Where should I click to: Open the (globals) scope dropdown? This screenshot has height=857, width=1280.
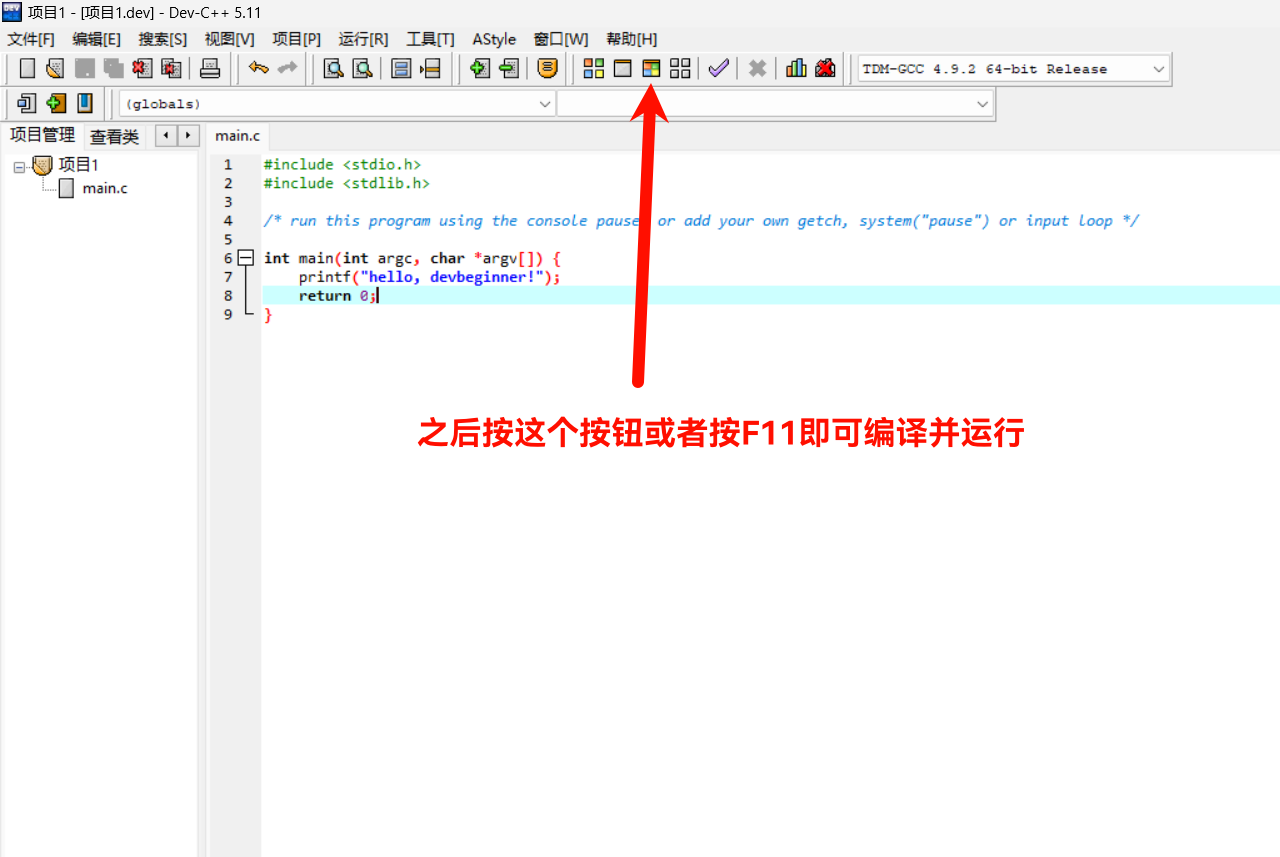click(x=337, y=104)
